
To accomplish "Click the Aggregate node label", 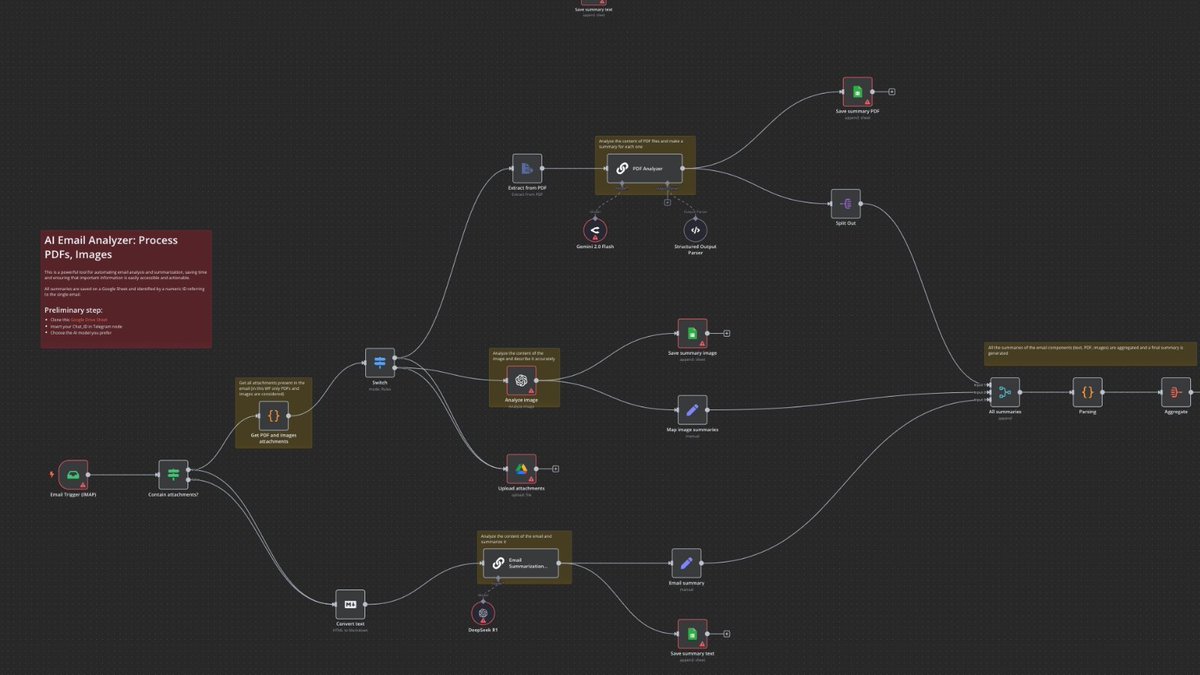I will click(x=1176, y=412).
